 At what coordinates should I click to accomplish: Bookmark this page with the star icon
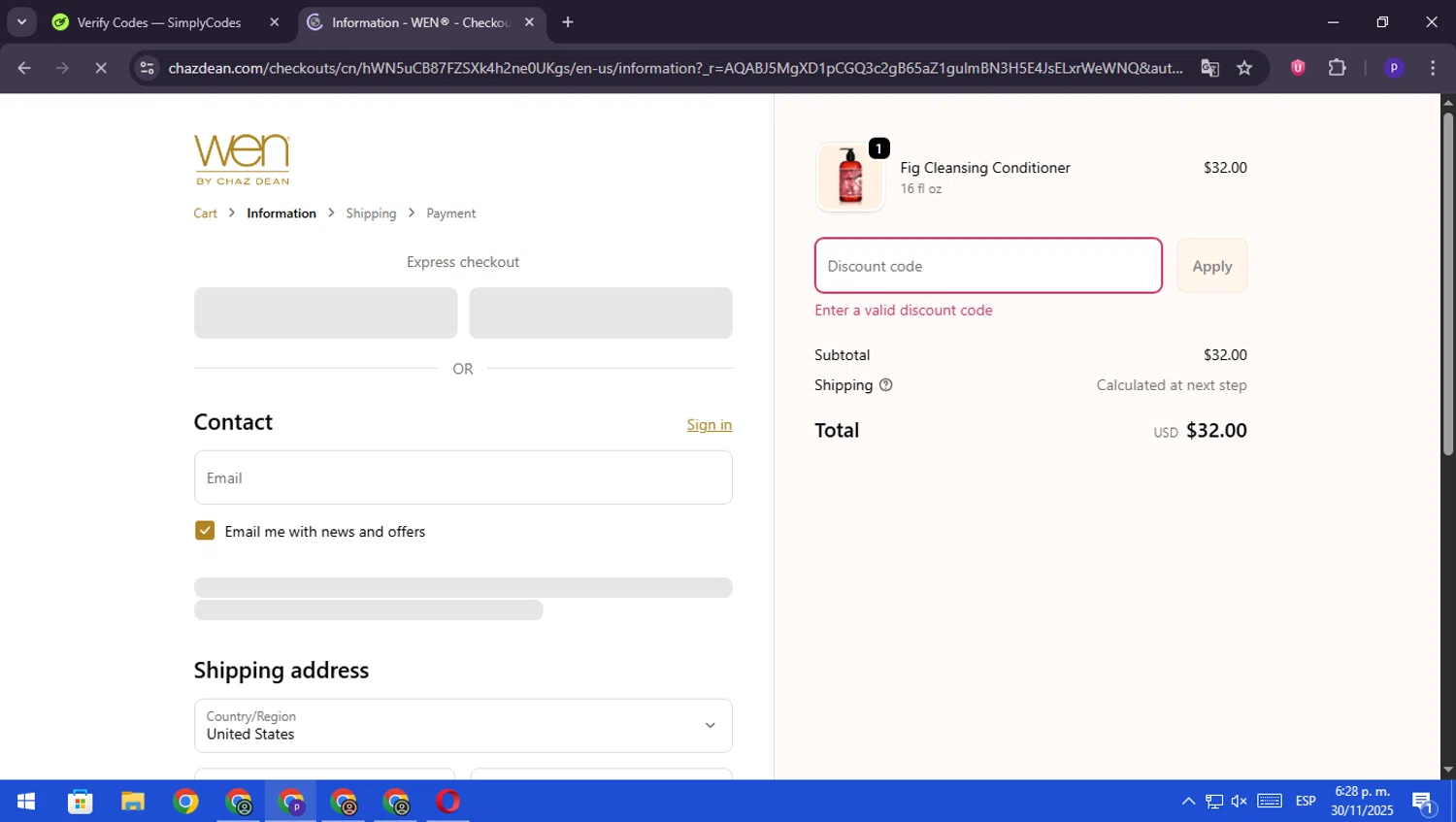click(1244, 68)
